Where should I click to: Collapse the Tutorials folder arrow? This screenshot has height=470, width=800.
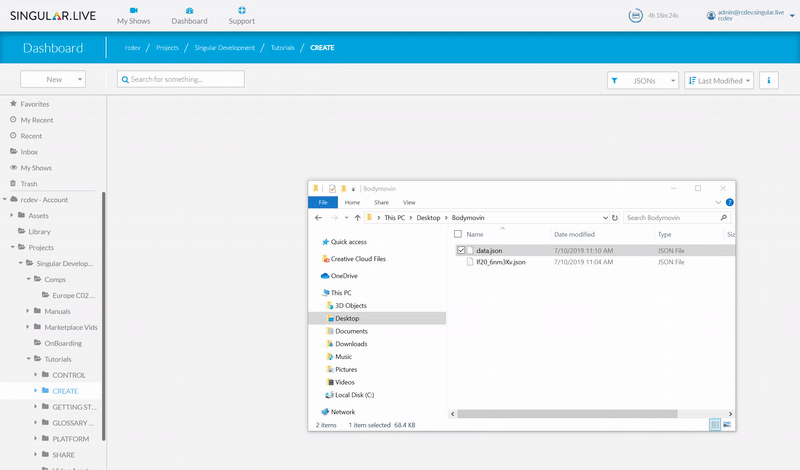point(29,359)
